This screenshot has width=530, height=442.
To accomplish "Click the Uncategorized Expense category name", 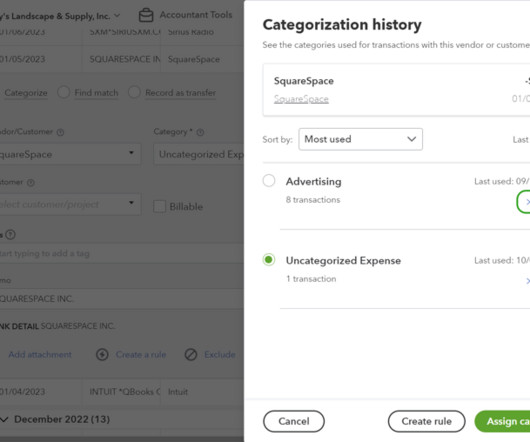I will click(x=343, y=261).
